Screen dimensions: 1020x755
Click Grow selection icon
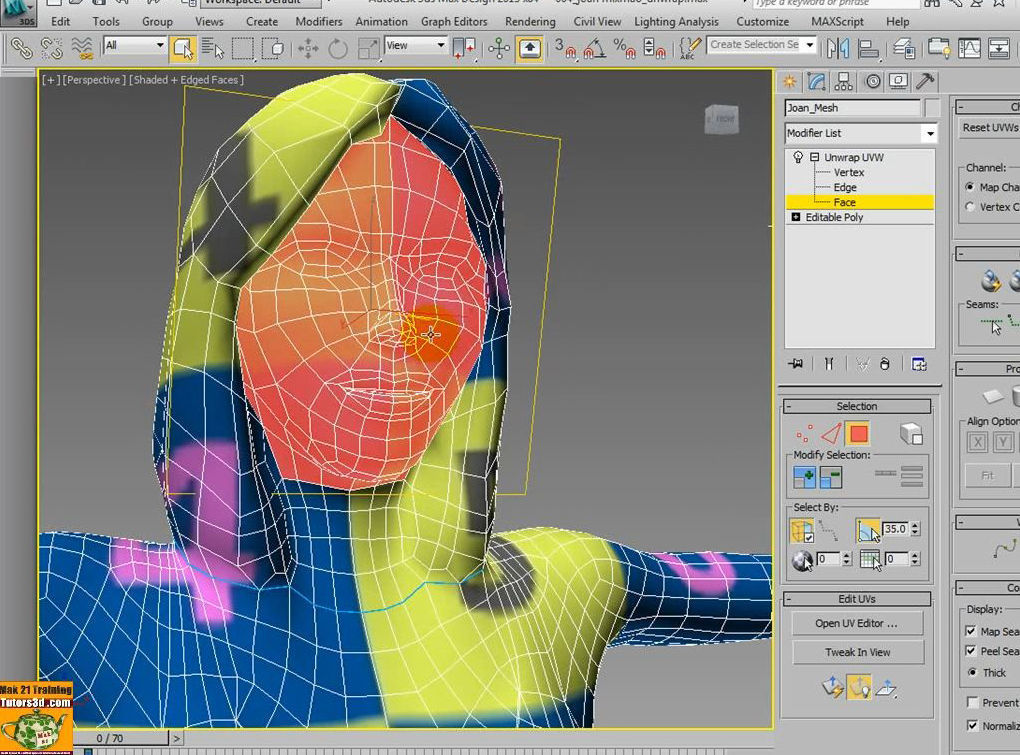(x=805, y=477)
